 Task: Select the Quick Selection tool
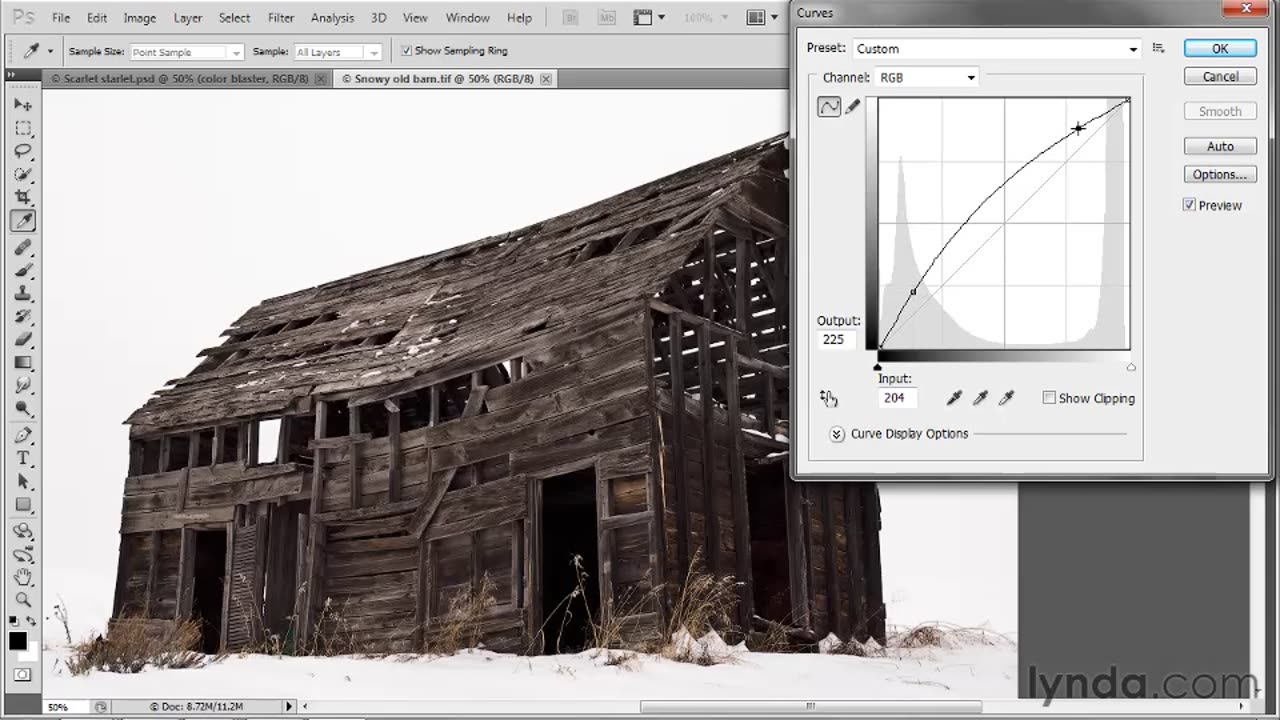[x=22, y=174]
